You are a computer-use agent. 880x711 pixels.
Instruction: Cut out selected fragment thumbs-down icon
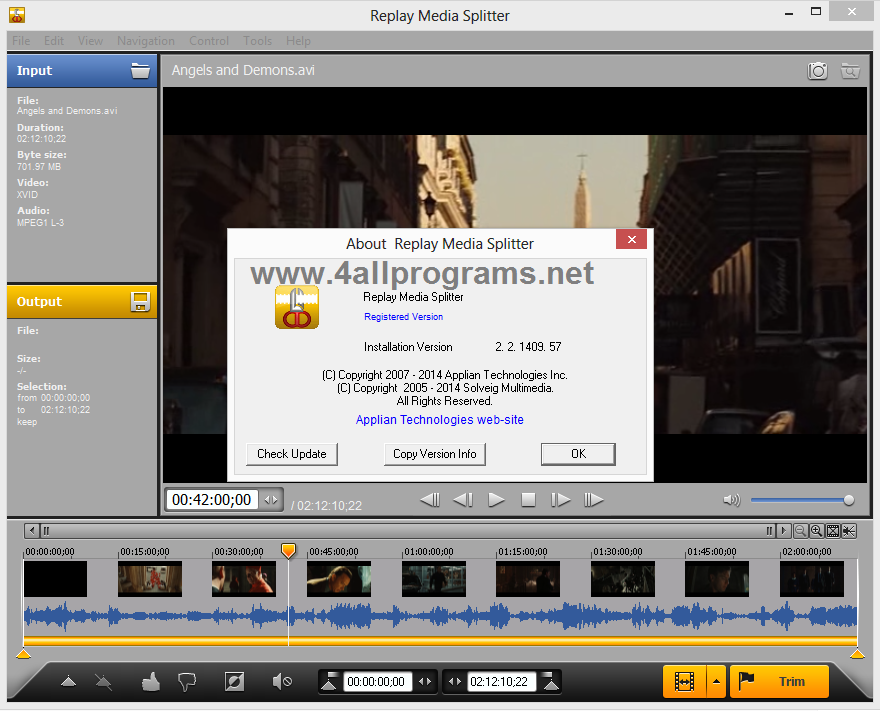(x=186, y=682)
